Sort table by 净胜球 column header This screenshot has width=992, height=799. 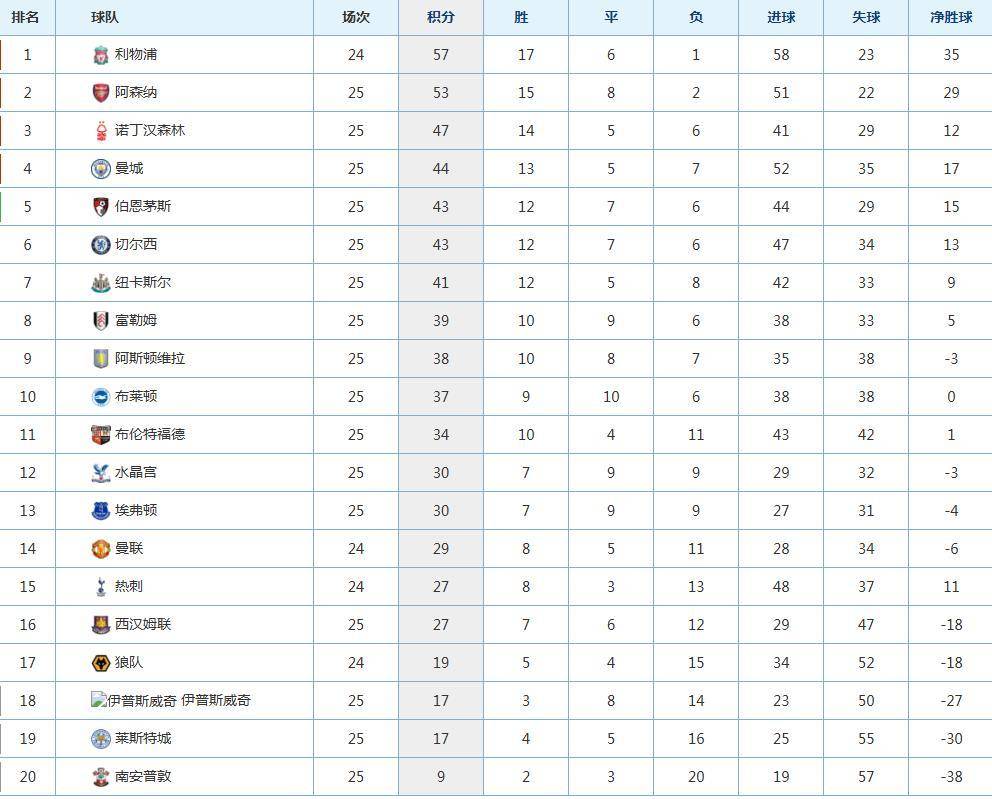(951, 17)
